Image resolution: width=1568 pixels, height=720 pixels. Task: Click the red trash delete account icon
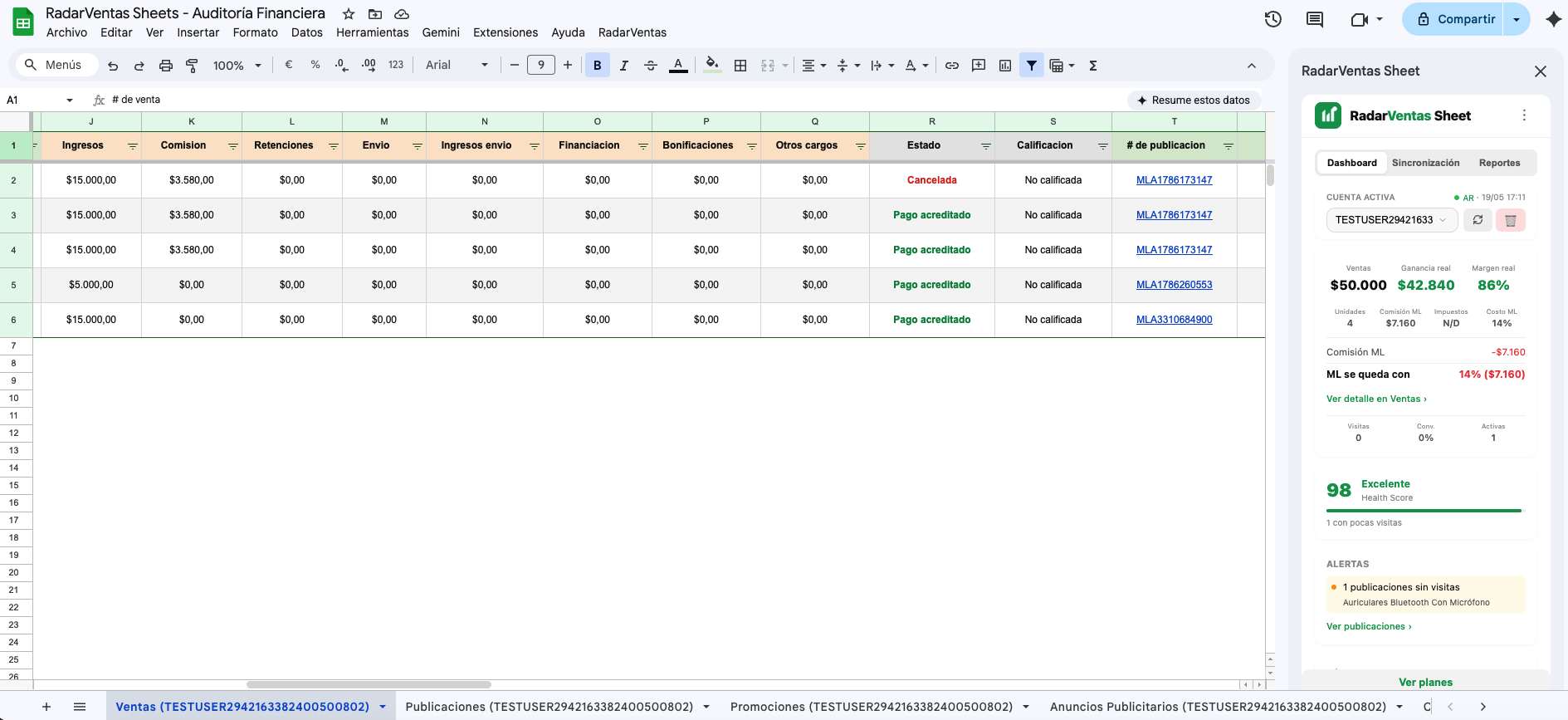click(x=1511, y=220)
